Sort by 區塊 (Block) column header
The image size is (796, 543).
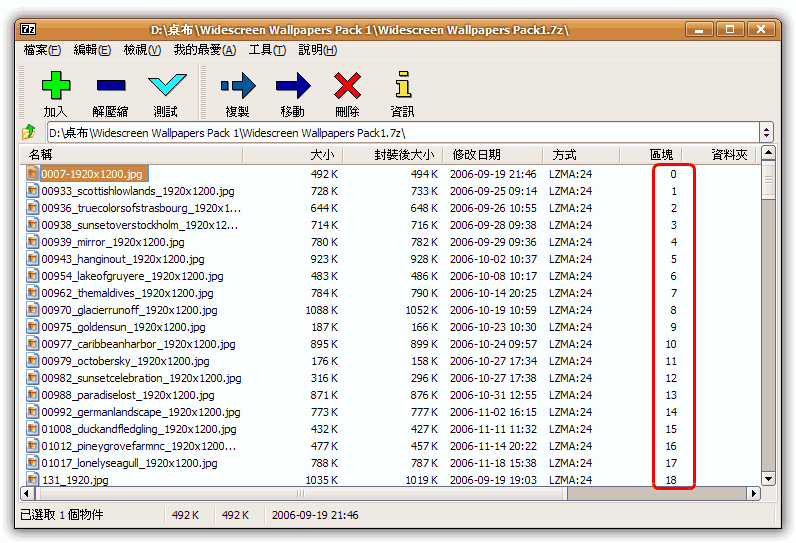coord(650,154)
